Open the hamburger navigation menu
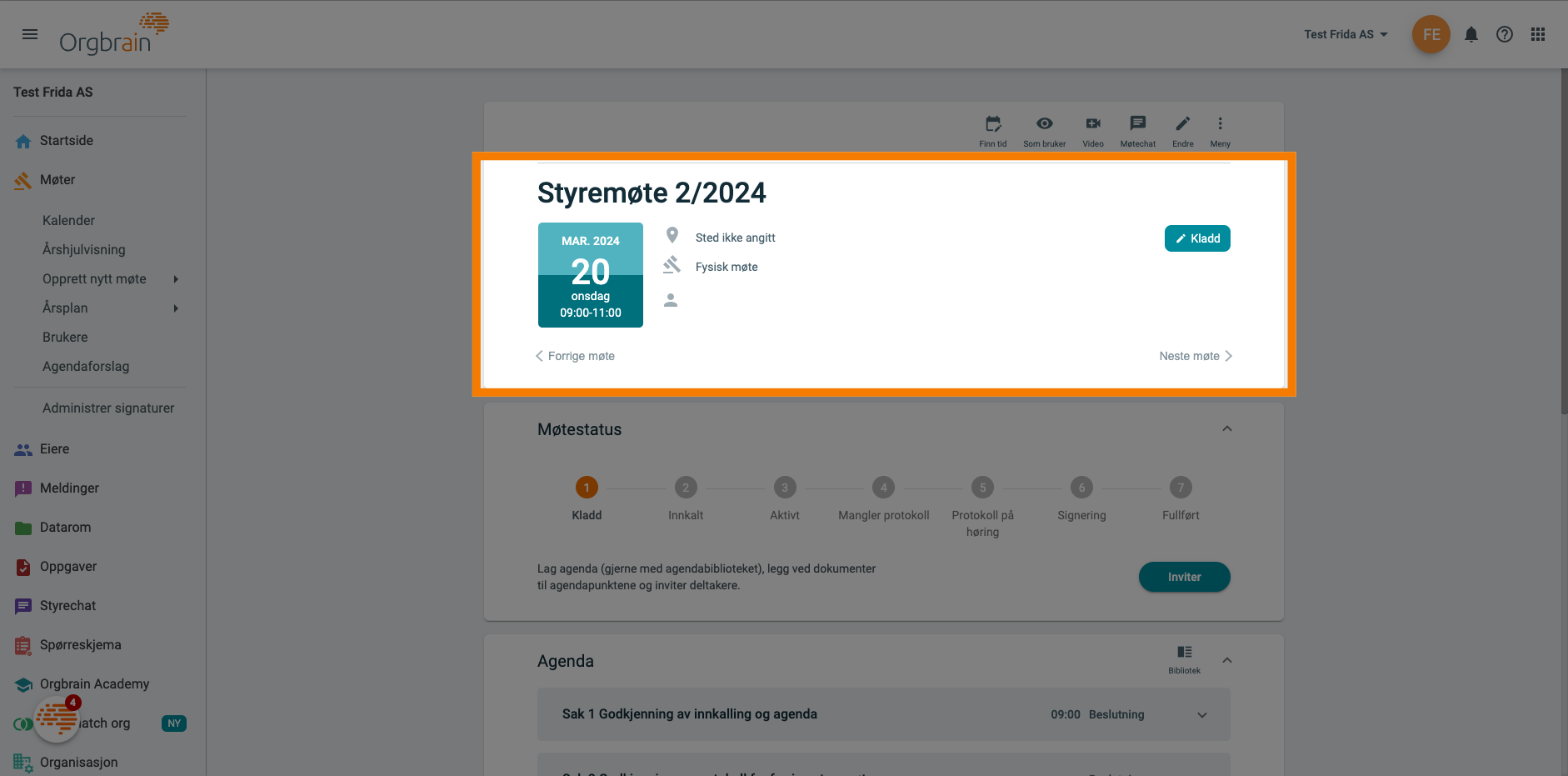This screenshot has width=1568, height=776. 30,34
